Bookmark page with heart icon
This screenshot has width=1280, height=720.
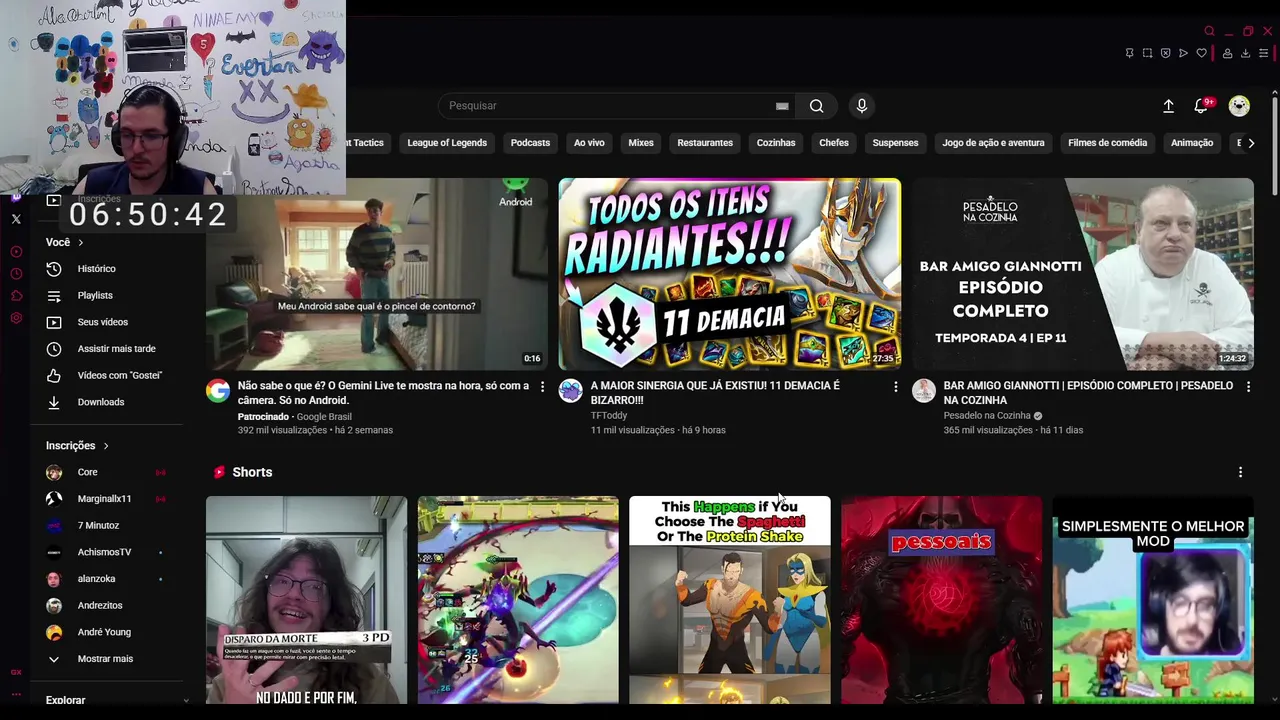[x=1201, y=53]
